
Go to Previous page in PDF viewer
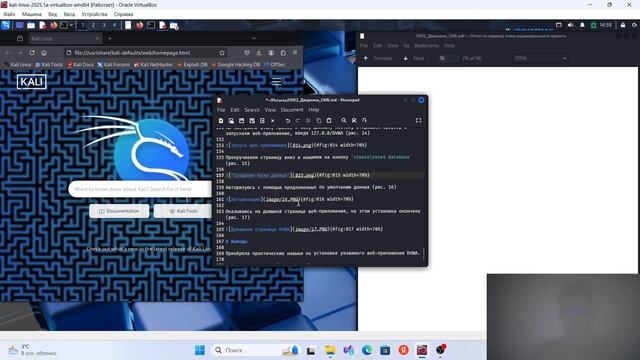[378, 58]
